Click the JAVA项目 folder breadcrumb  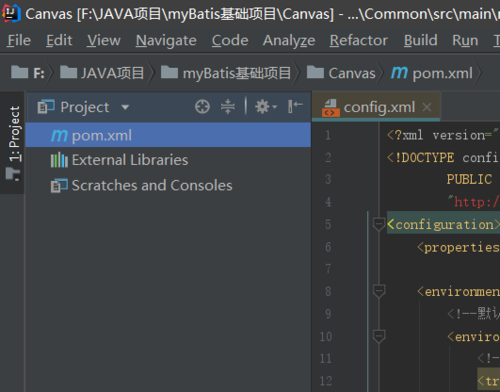[102, 73]
